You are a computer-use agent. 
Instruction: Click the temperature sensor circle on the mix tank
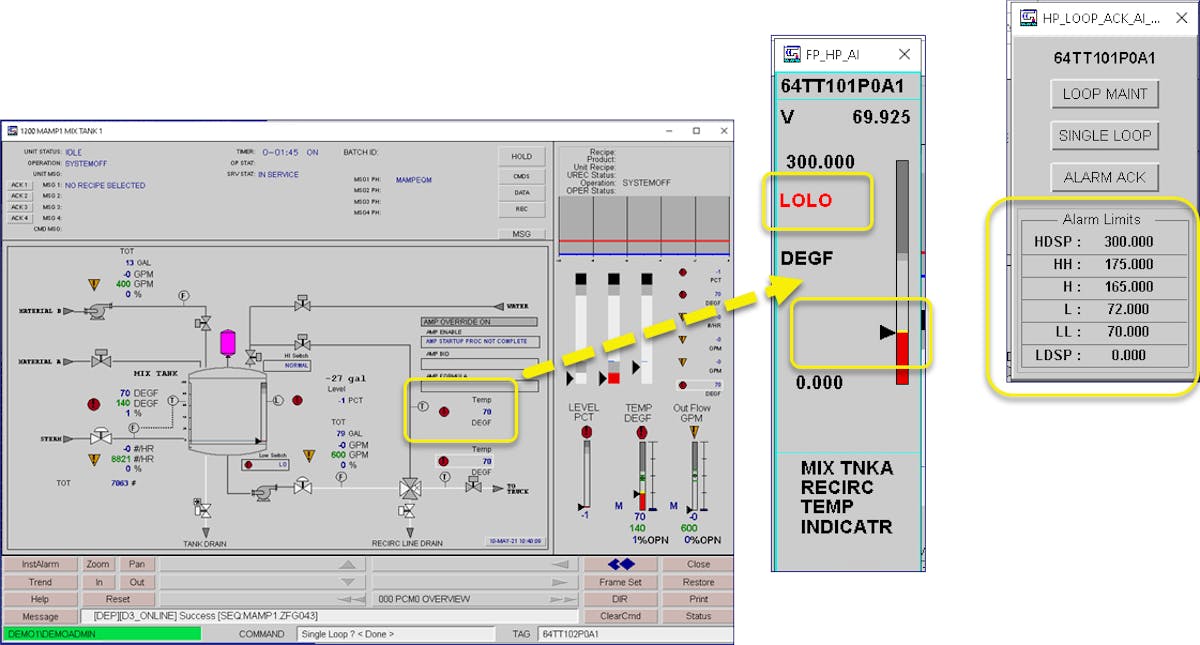click(173, 401)
